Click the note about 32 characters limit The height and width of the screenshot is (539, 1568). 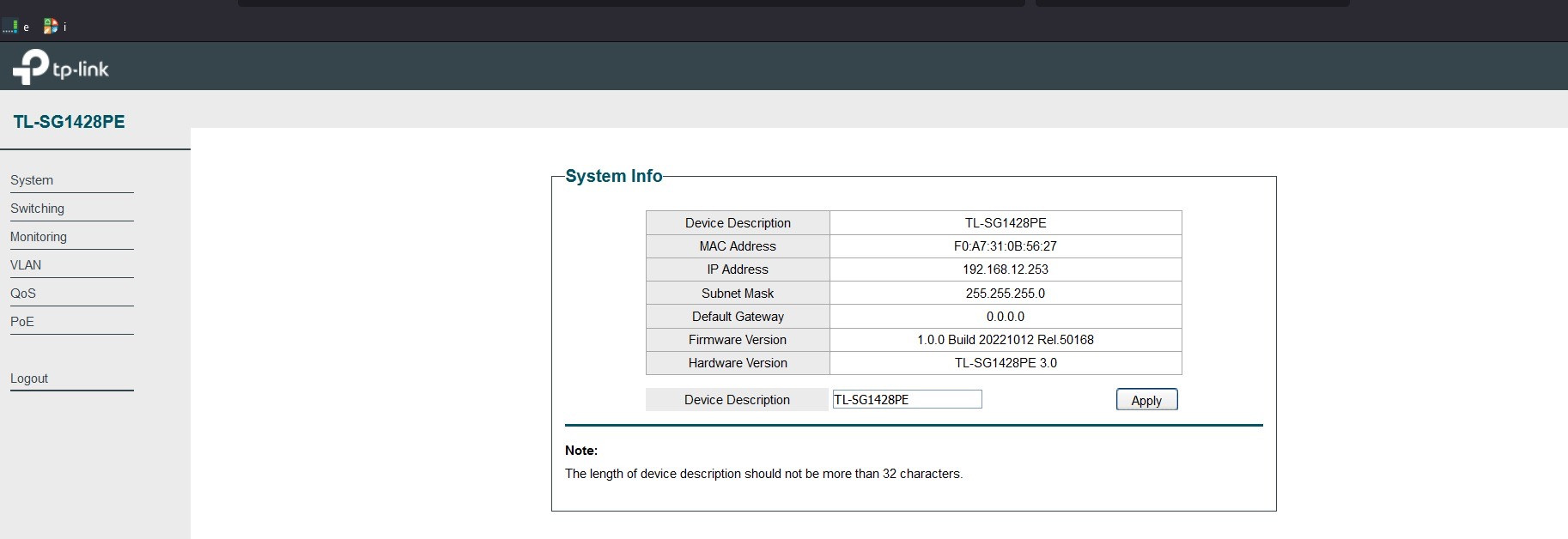point(763,474)
